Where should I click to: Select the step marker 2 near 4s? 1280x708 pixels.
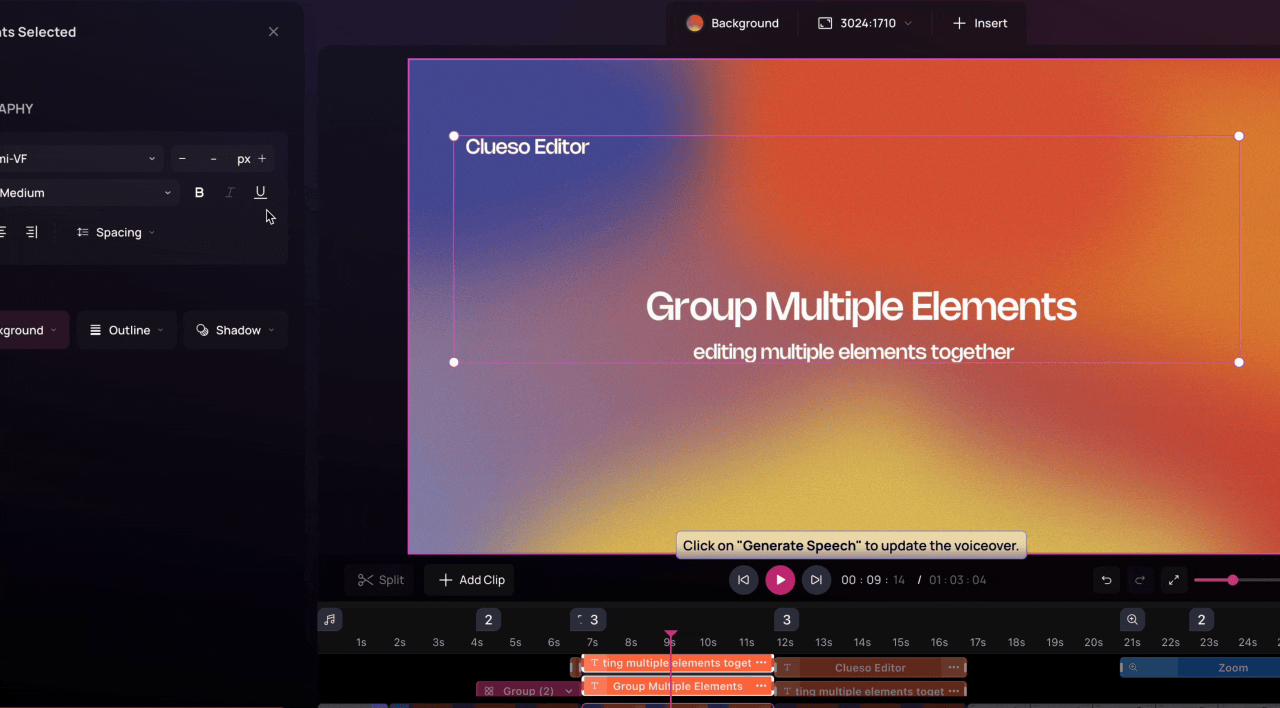coord(488,620)
